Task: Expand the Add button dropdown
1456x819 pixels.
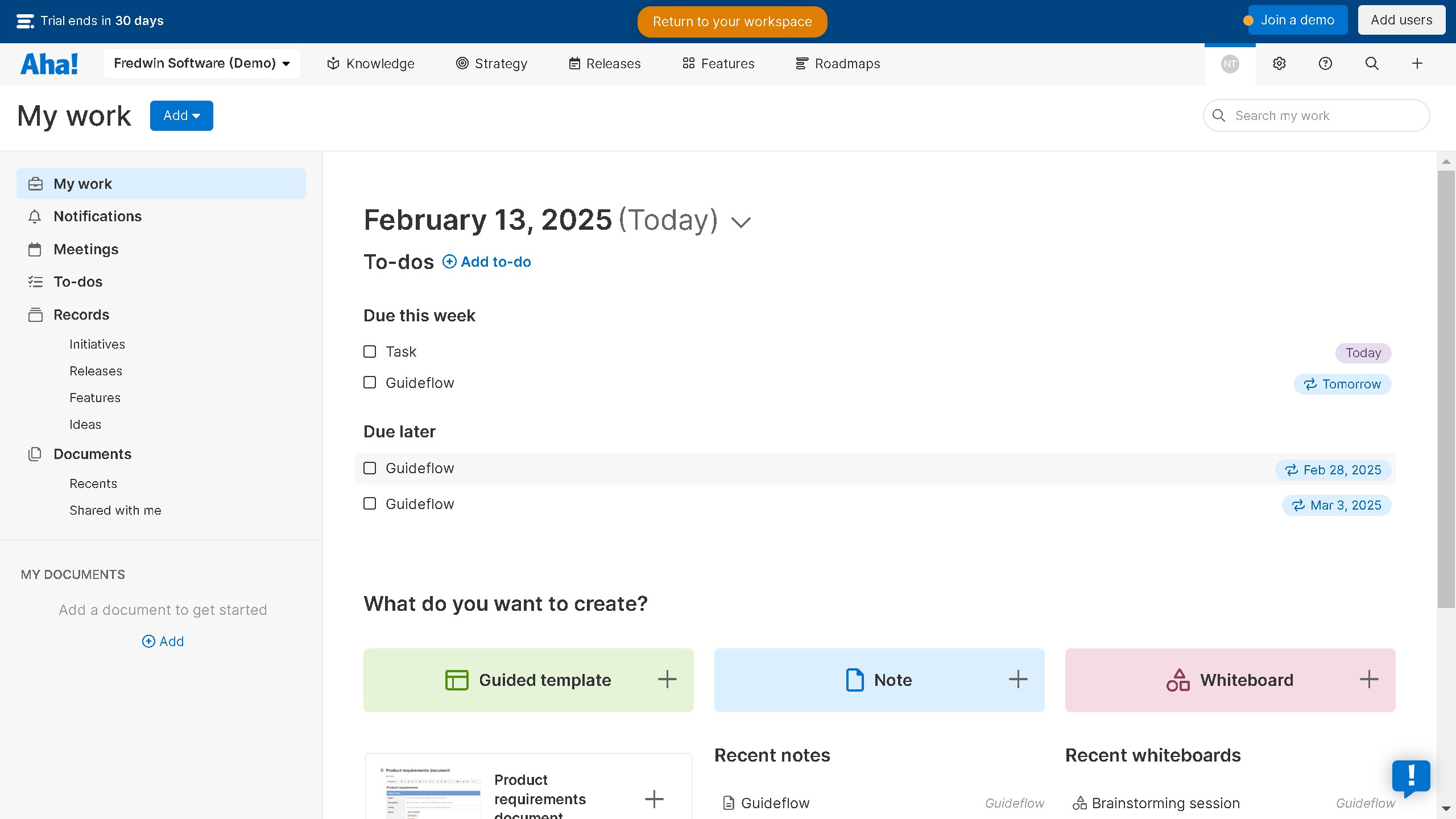Action: [181, 115]
